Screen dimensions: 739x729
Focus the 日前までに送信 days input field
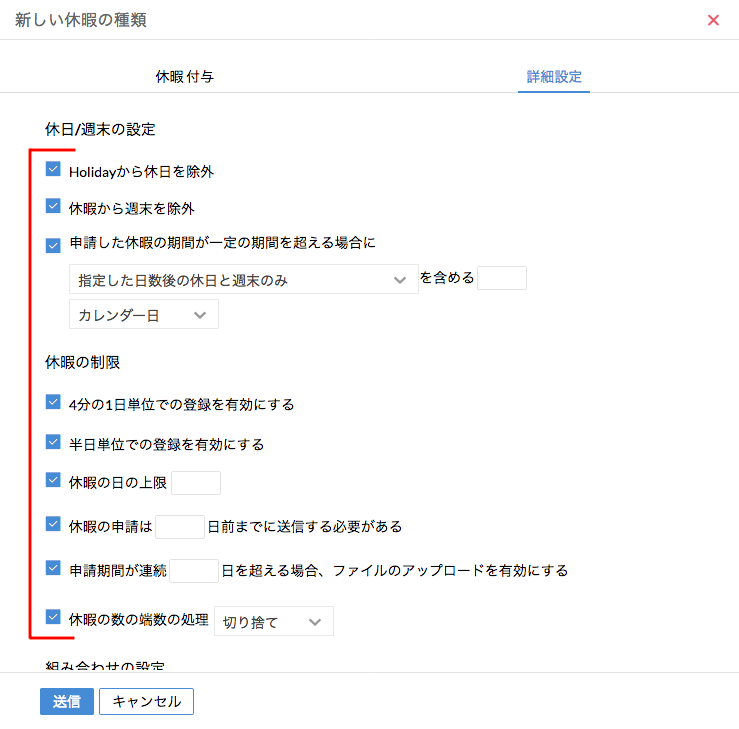coord(180,526)
